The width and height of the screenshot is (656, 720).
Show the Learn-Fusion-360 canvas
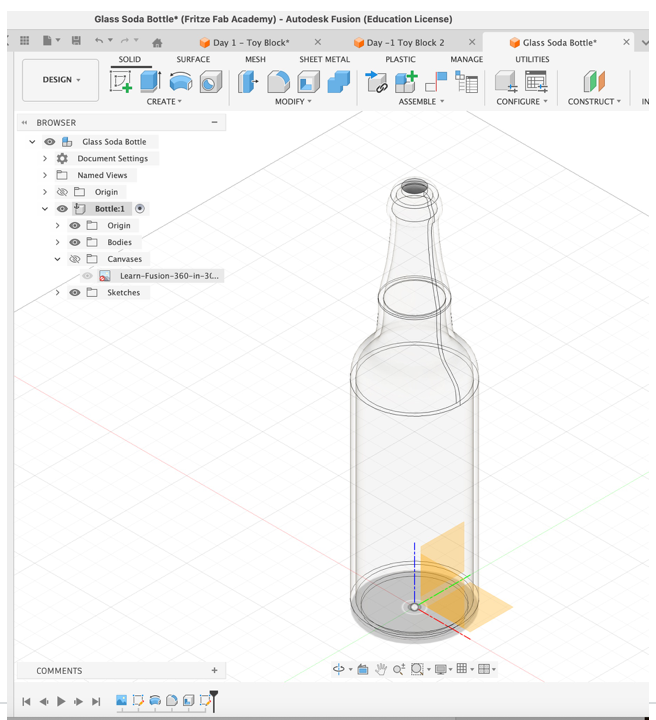87,276
